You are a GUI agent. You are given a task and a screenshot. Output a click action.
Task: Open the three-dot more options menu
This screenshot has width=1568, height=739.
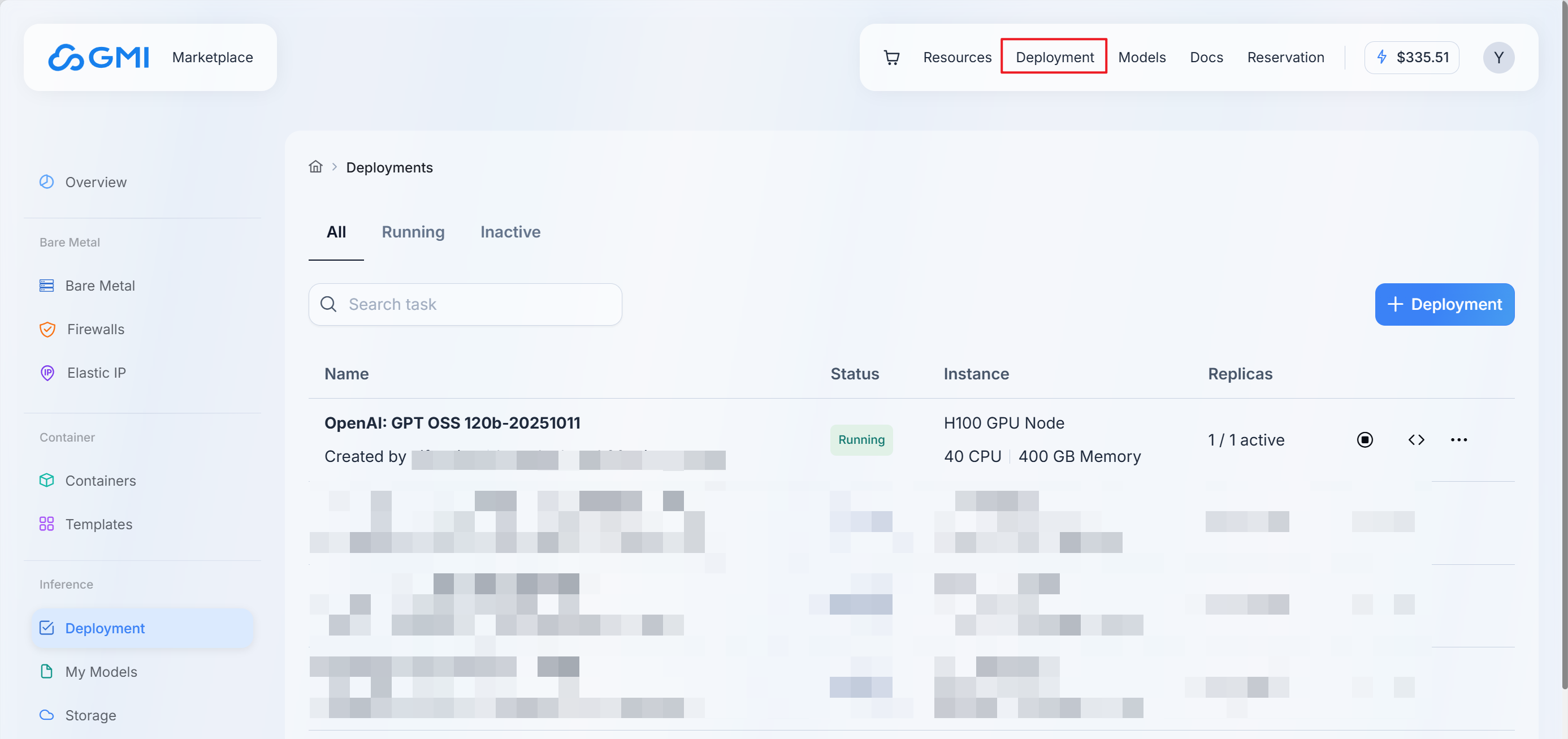[1458, 439]
